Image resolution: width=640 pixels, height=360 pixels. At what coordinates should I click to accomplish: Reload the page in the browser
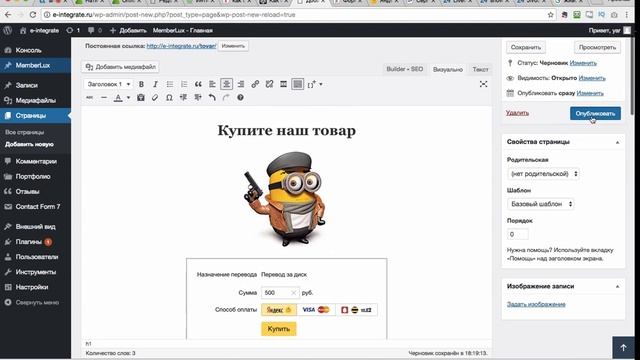pyautogui.click(x=33, y=15)
